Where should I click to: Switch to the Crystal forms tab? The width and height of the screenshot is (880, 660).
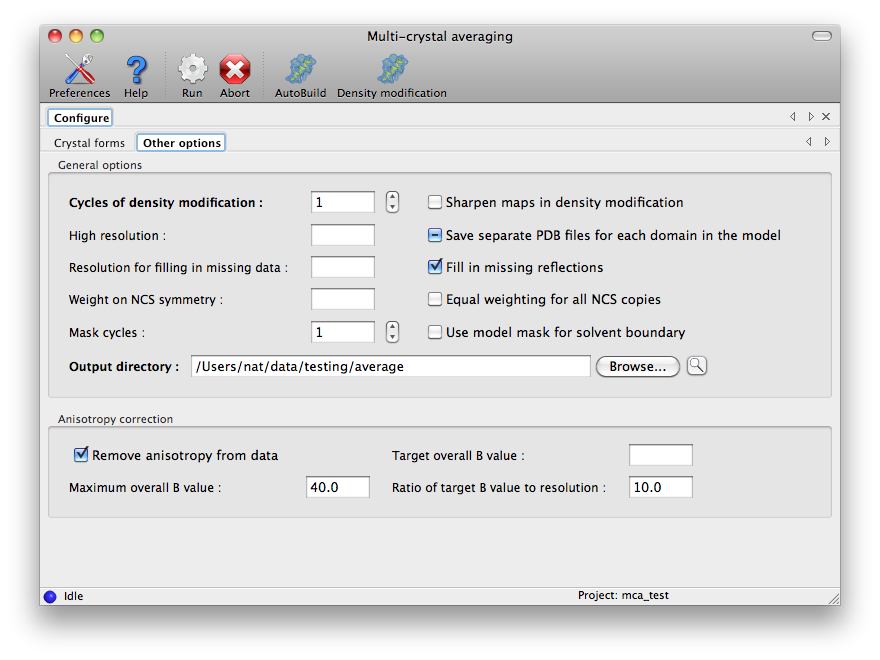[x=89, y=143]
